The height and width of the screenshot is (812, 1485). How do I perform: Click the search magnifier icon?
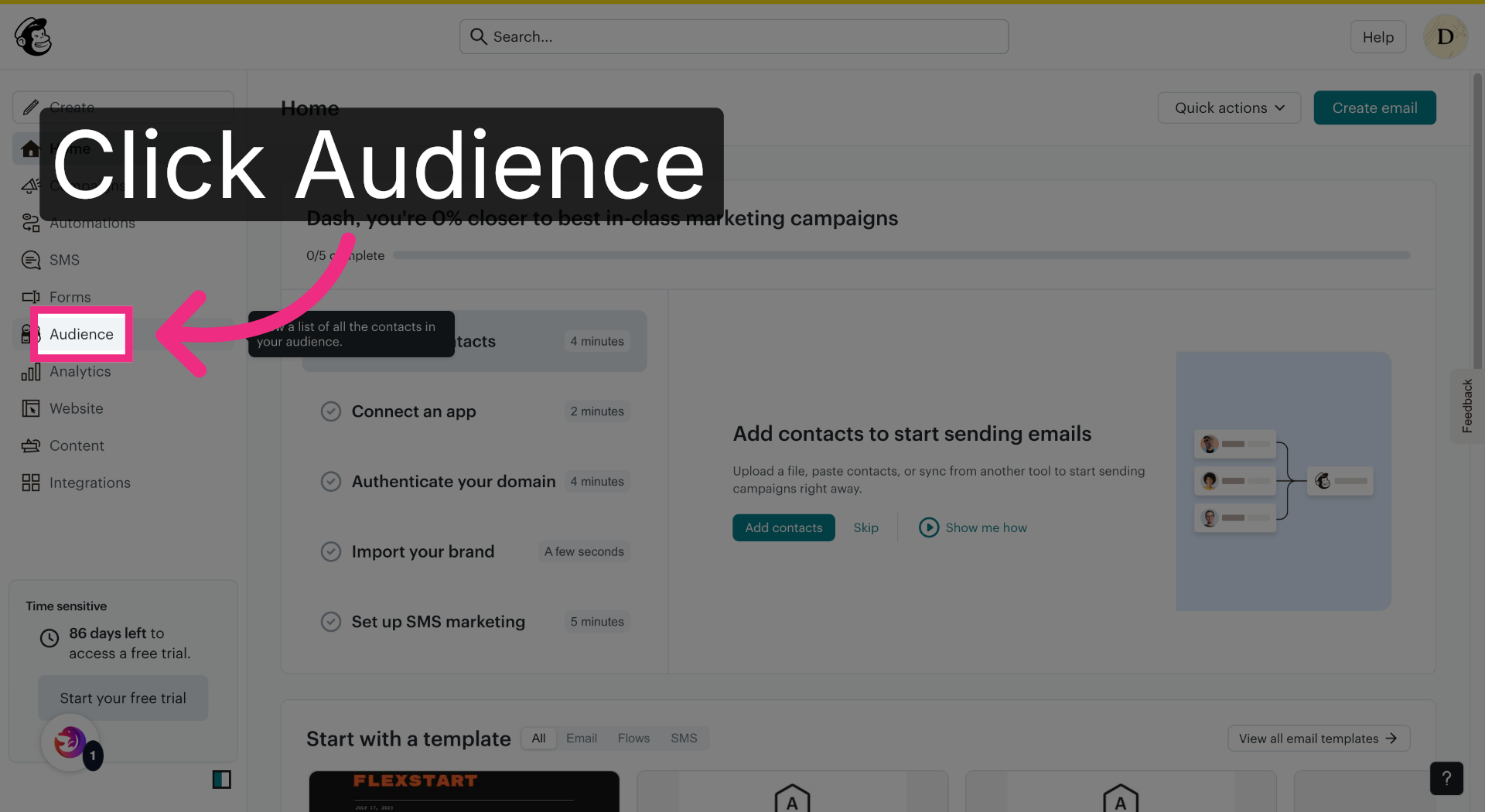478,36
